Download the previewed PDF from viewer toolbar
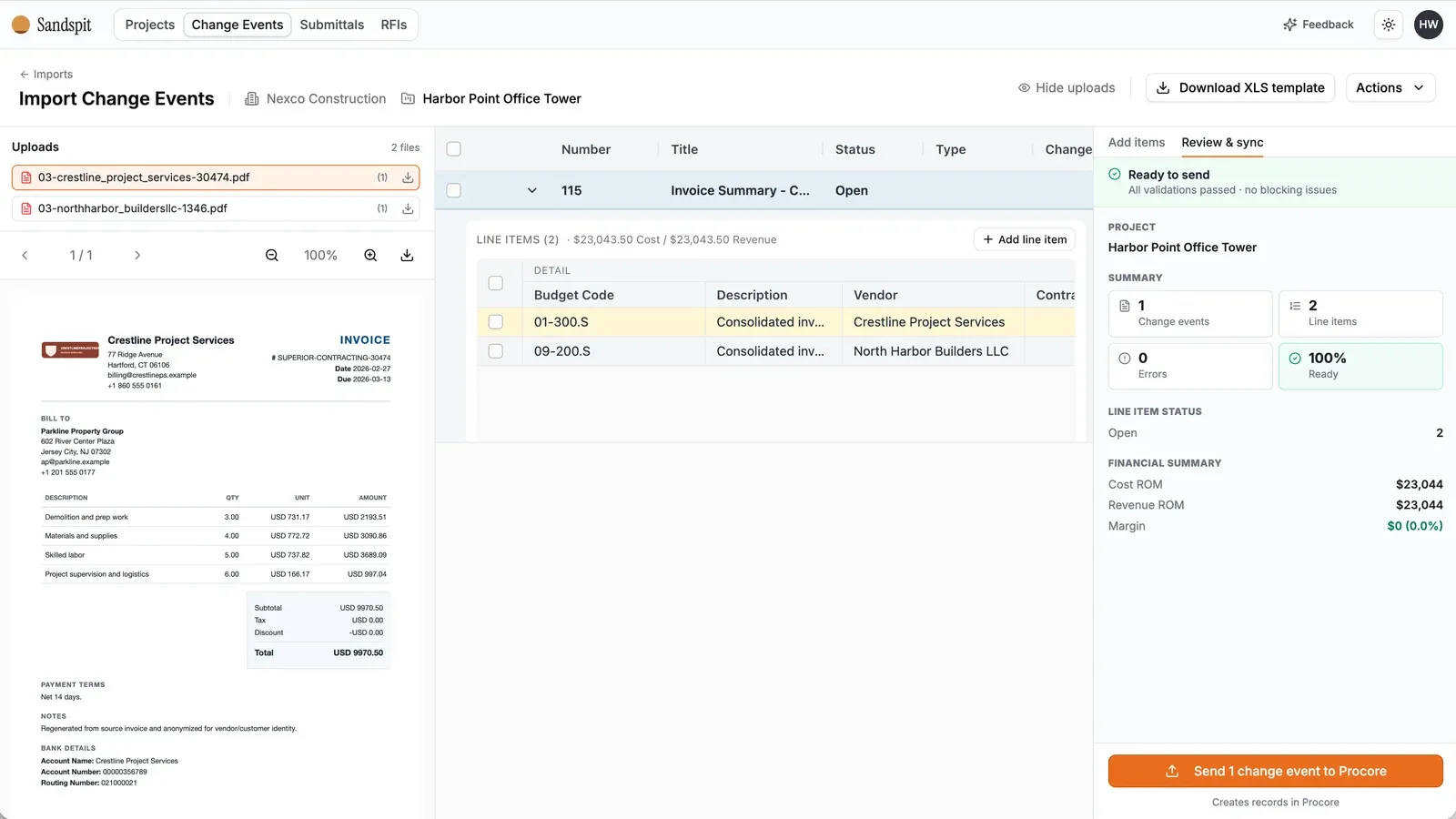Viewport: 1456px width, 819px height. click(x=407, y=256)
